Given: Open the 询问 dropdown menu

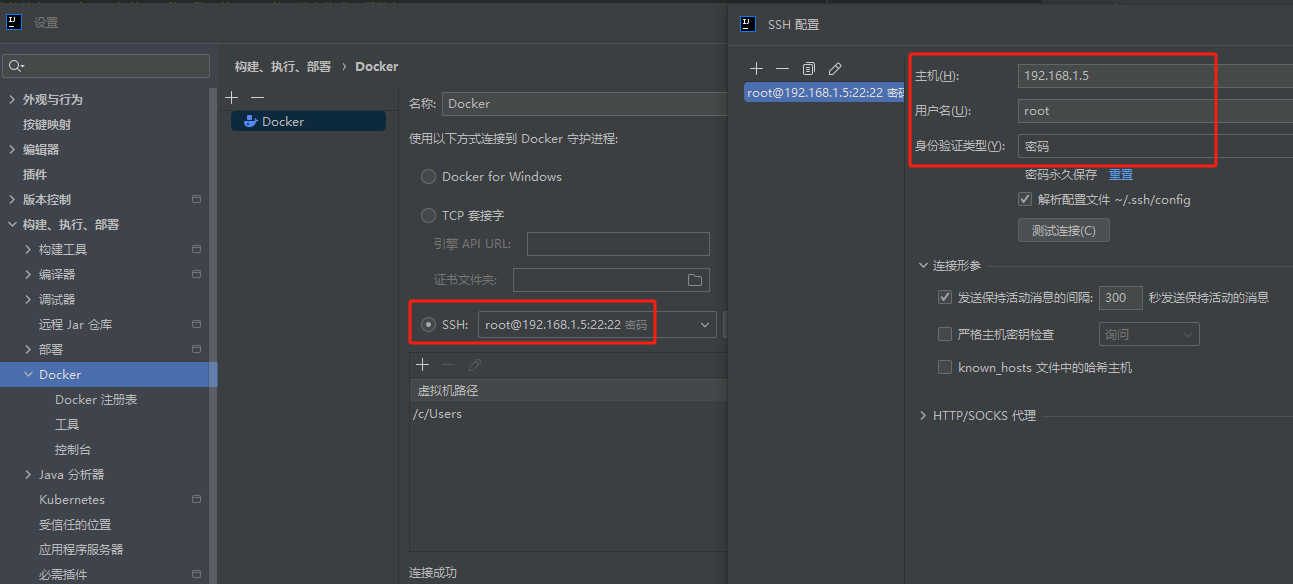Looking at the screenshot, I should [1148, 334].
